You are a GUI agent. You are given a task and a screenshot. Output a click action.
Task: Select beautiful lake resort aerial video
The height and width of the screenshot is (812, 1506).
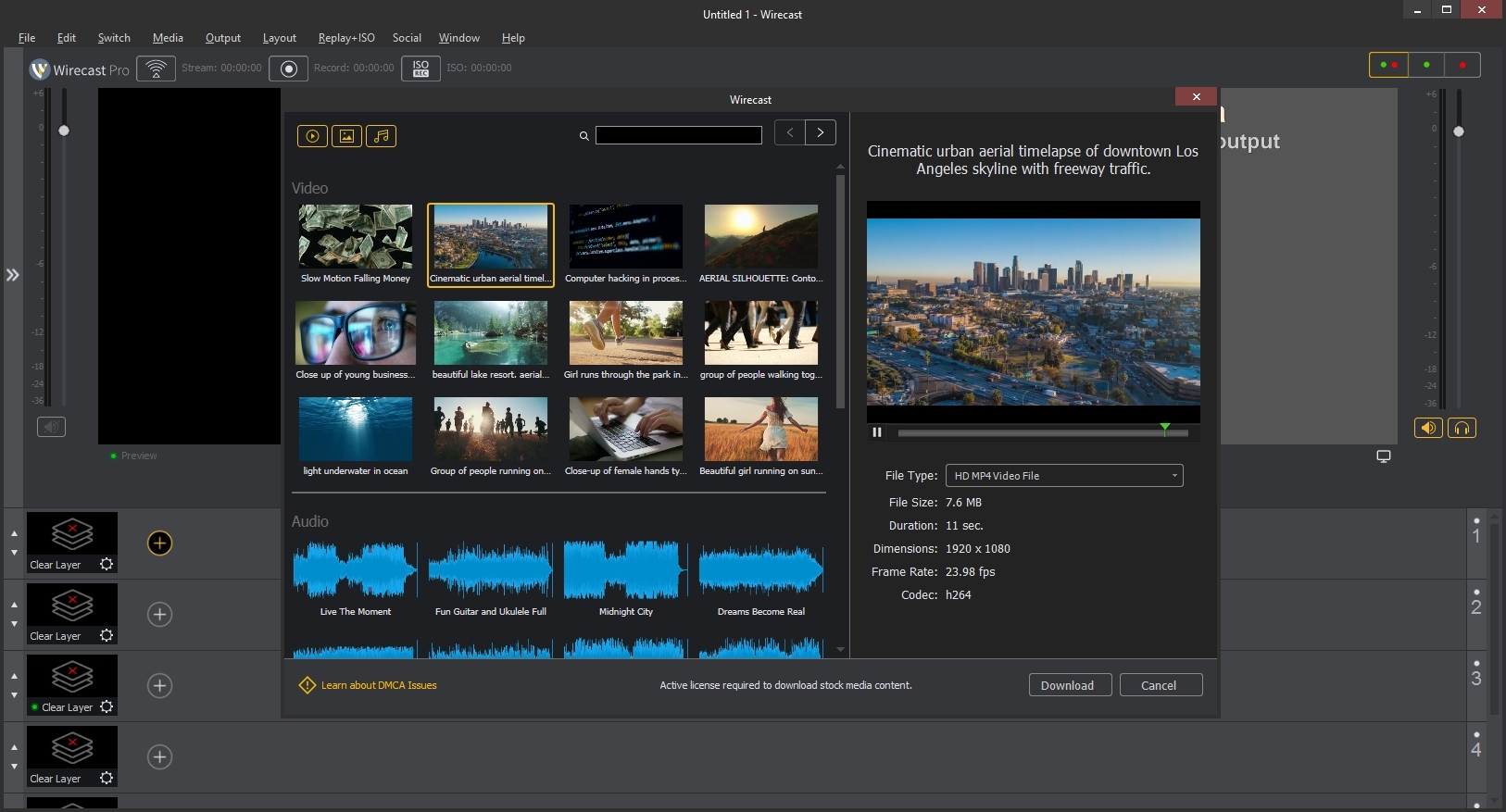491,341
